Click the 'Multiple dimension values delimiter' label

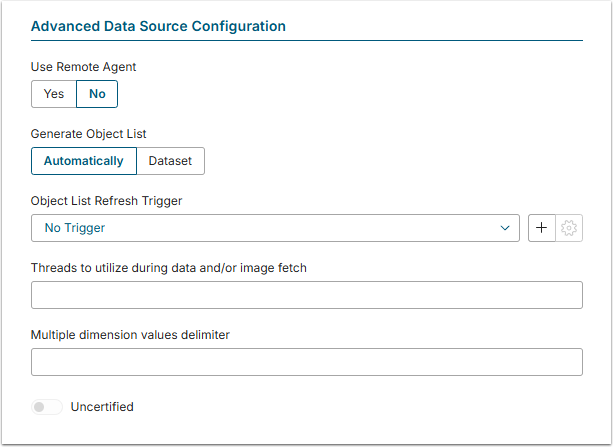130,335
